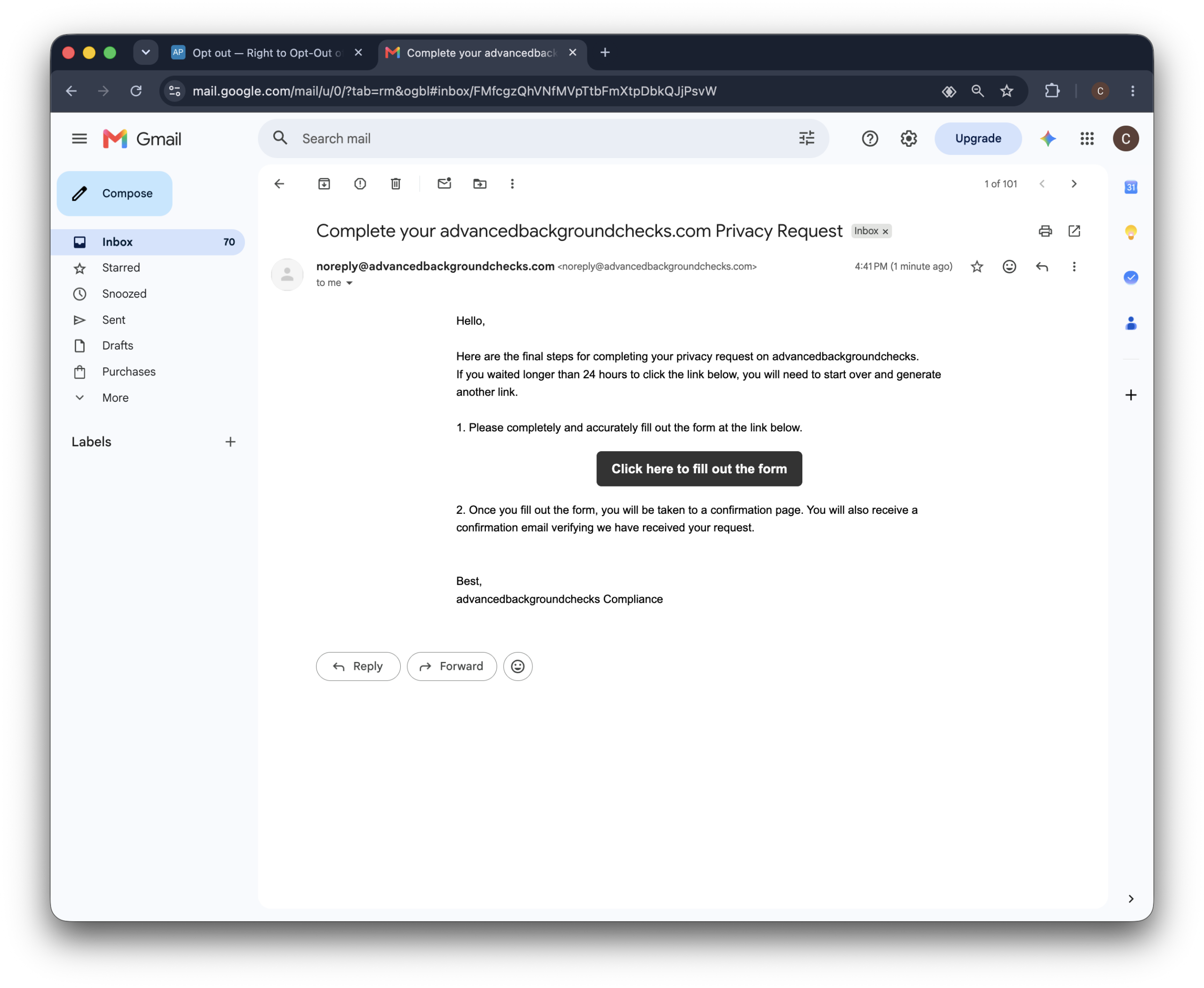1204x988 pixels.
Task: Open the Sent folder
Action: click(x=113, y=320)
